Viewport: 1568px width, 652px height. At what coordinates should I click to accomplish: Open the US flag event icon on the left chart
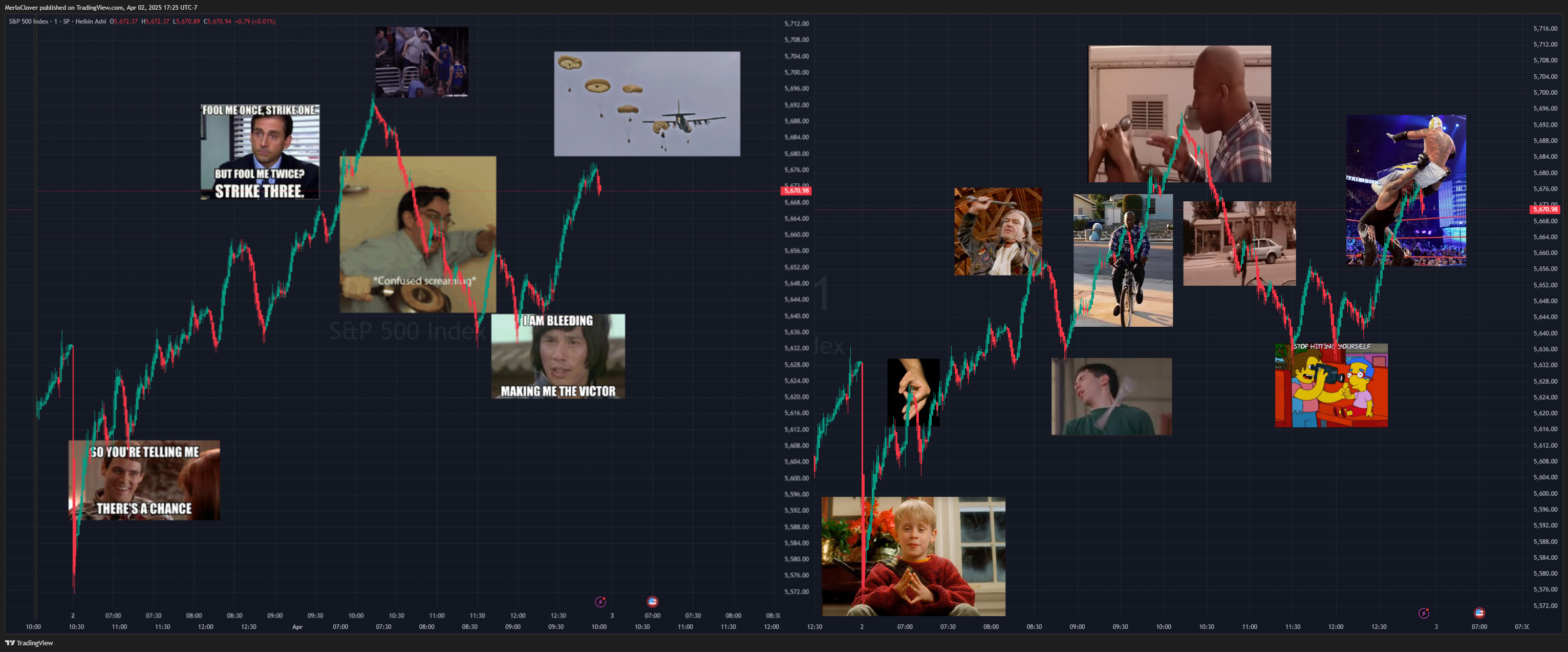(652, 601)
